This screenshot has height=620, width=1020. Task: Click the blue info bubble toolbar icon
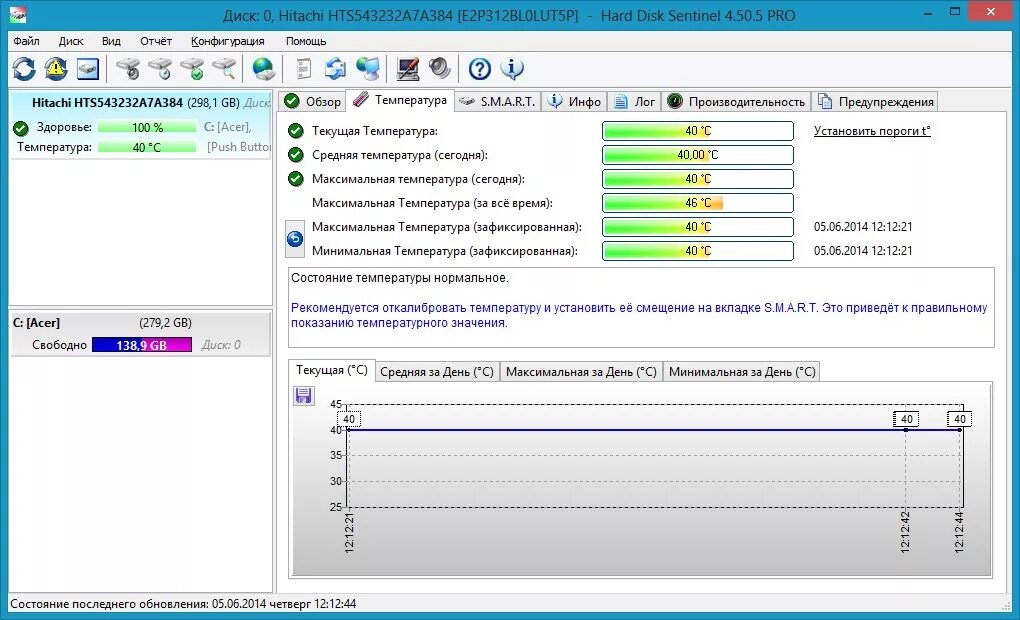(x=512, y=68)
